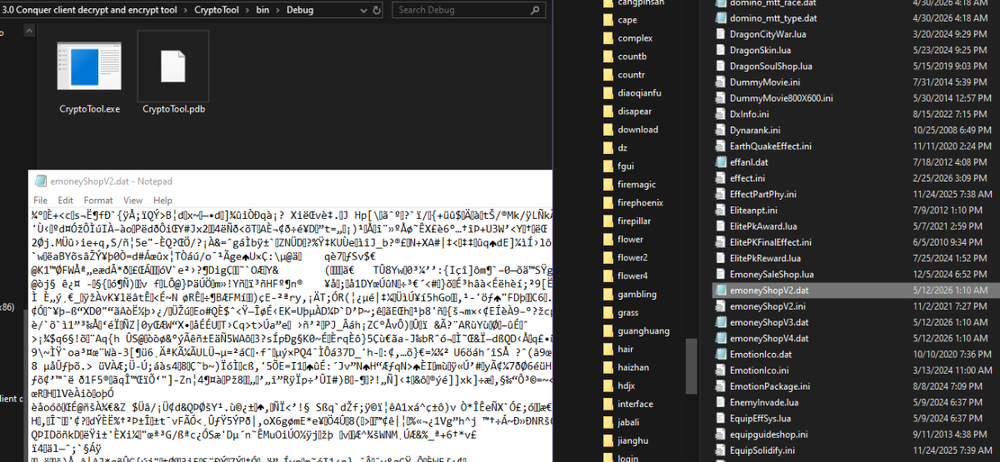Open the Notepad View menu
This screenshot has height=462, width=1000.
coord(133,200)
